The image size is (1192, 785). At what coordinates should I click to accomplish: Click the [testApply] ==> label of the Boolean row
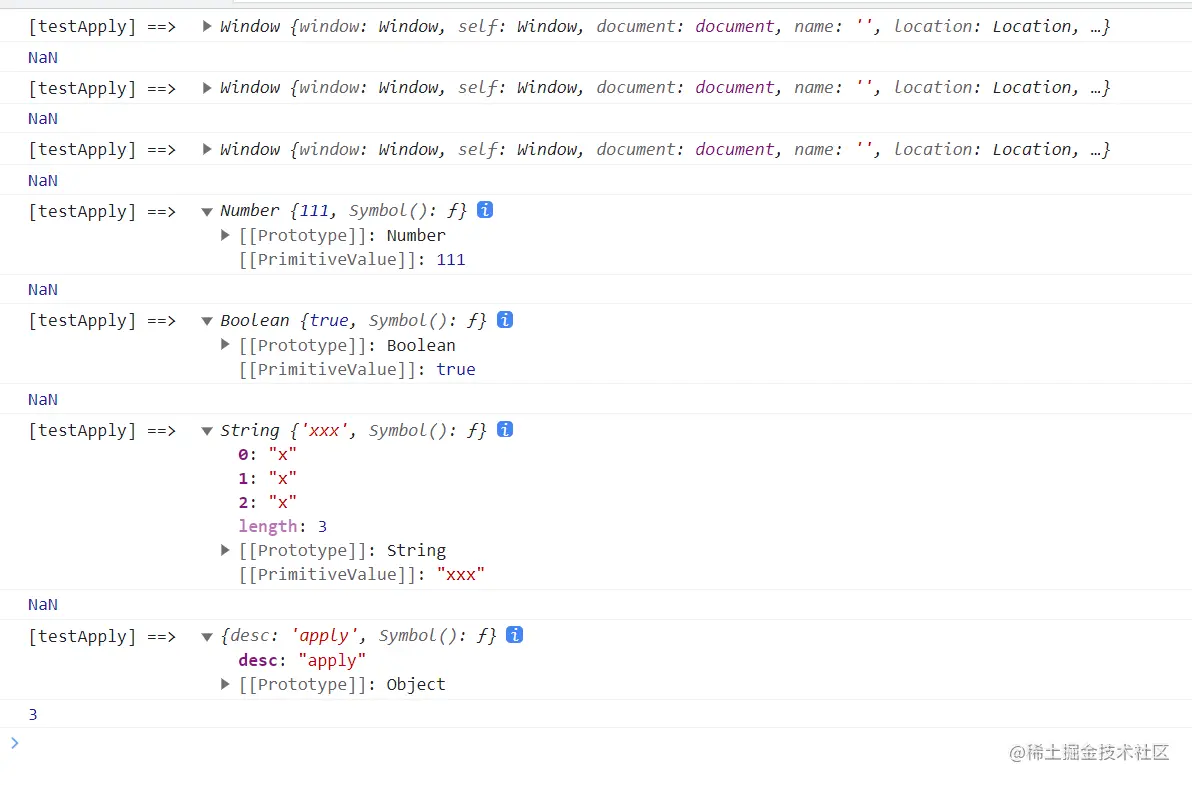[x=102, y=321]
